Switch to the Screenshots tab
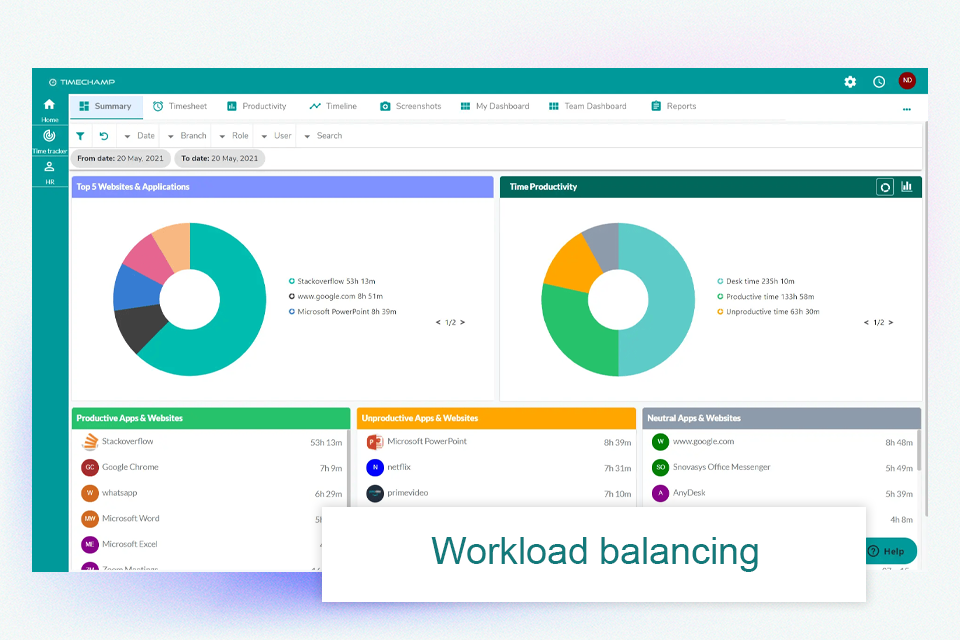The height and width of the screenshot is (640, 960). pyautogui.click(x=411, y=105)
